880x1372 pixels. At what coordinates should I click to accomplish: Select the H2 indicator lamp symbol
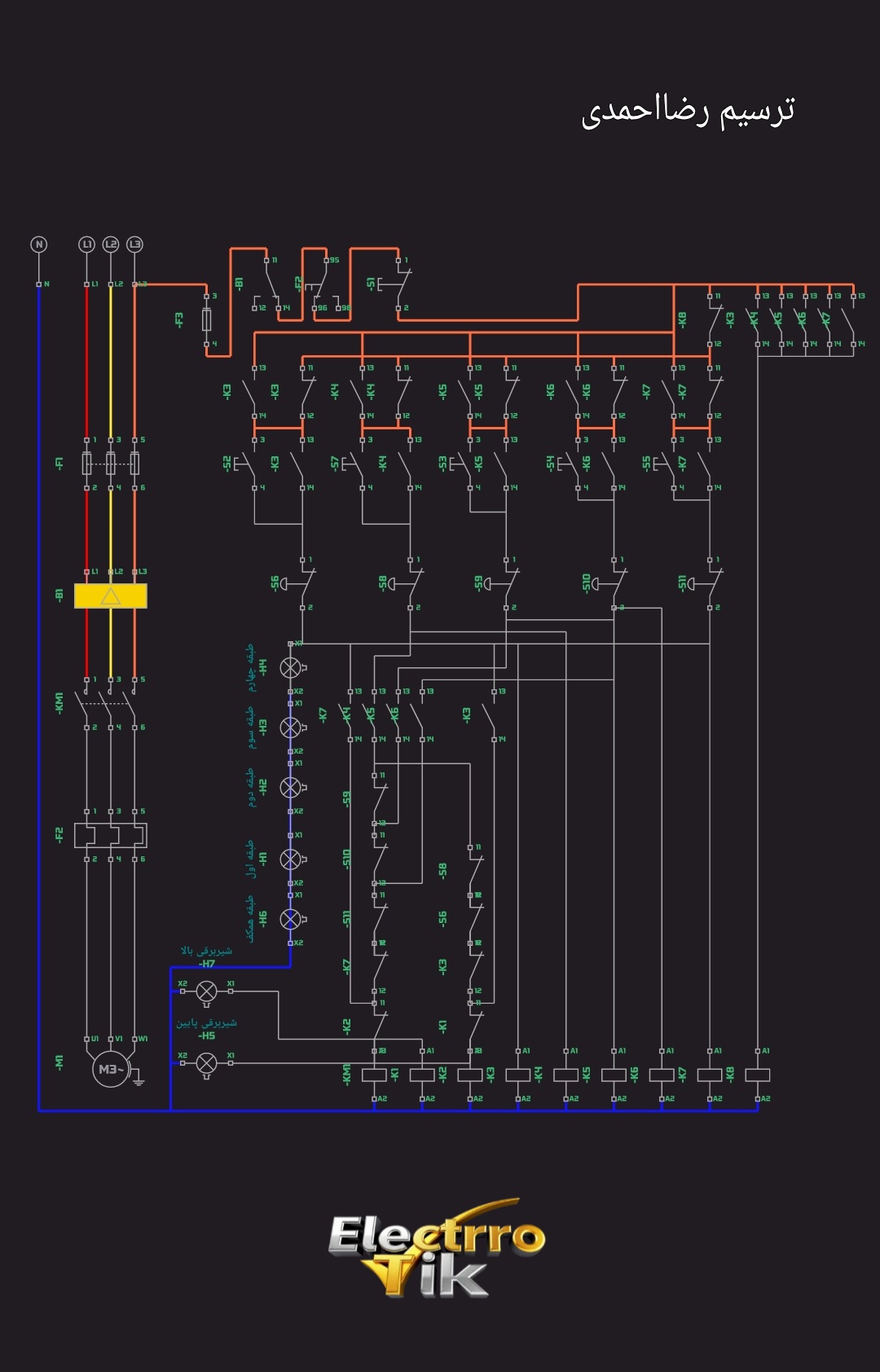click(x=290, y=788)
